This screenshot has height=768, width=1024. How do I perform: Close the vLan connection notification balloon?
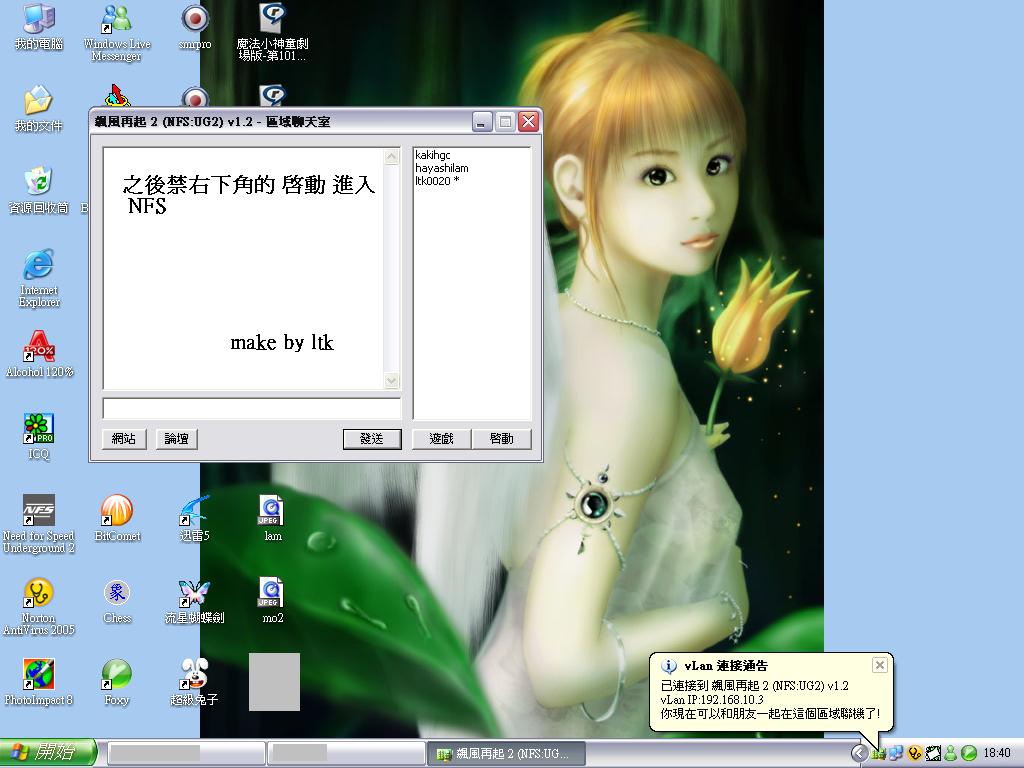point(879,665)
